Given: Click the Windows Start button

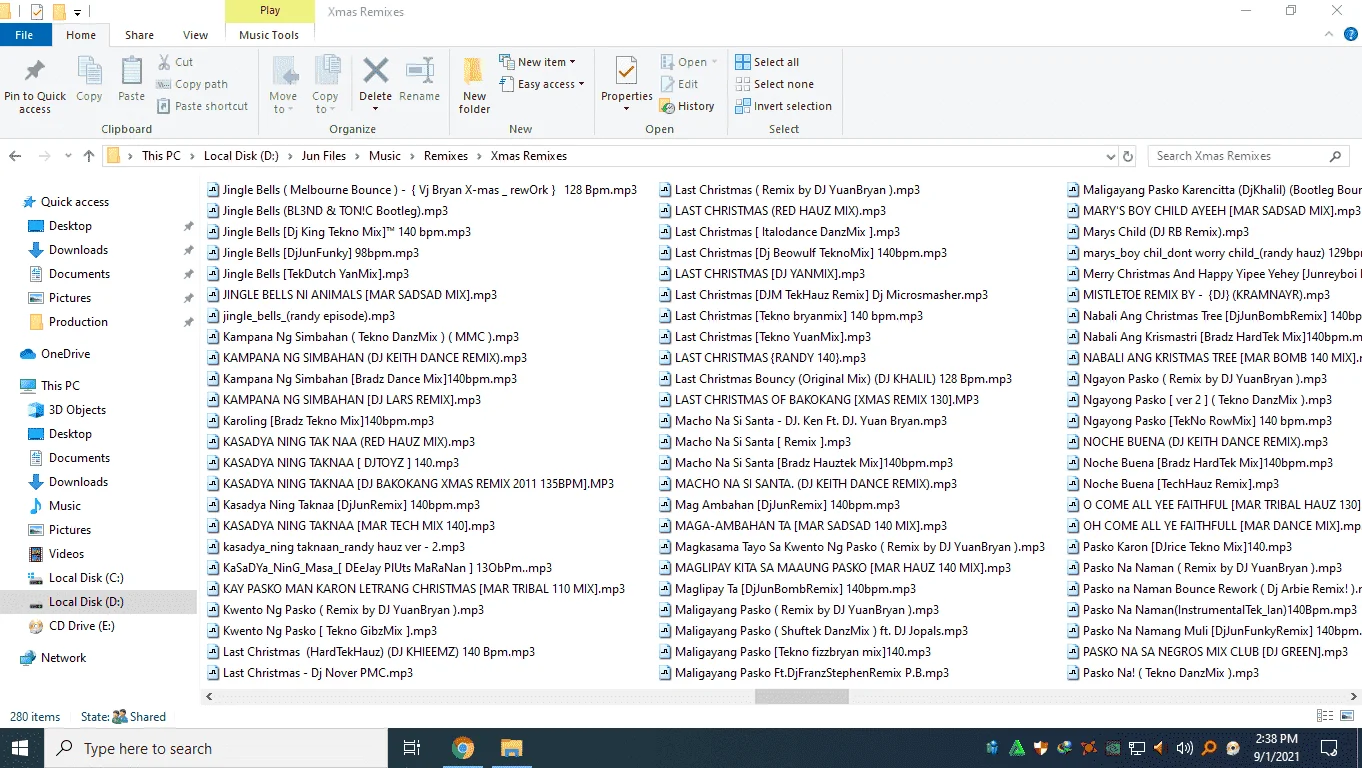Looking at the screenshot, I should (x=22, y=748).
